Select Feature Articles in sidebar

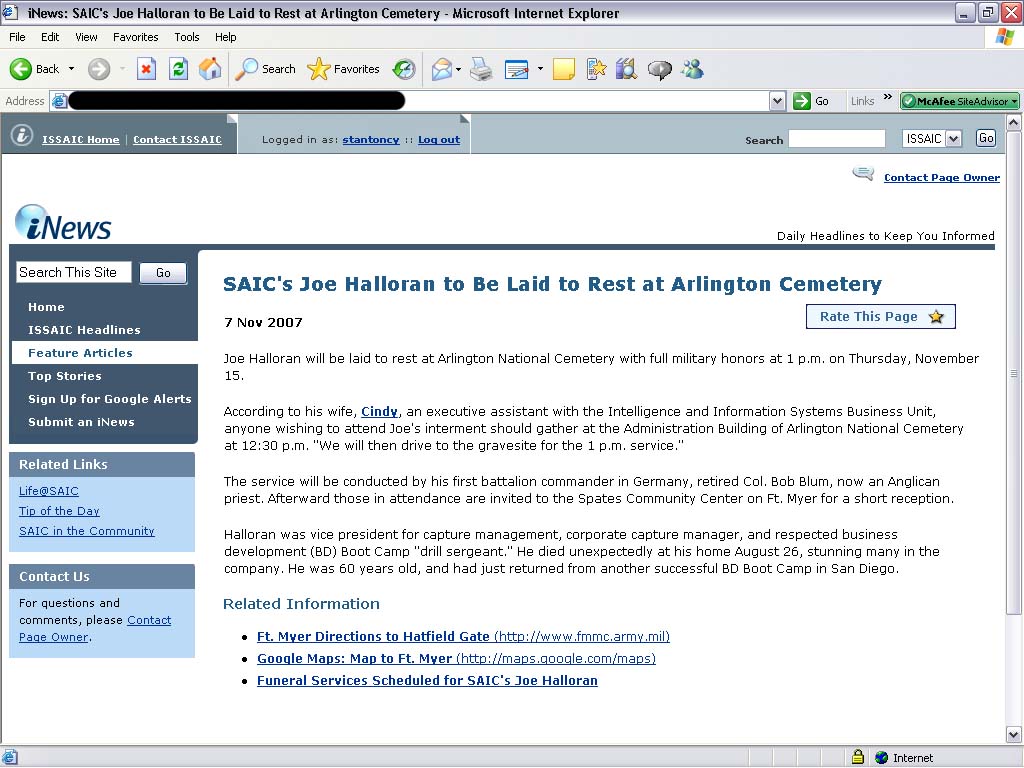(80, 353)
